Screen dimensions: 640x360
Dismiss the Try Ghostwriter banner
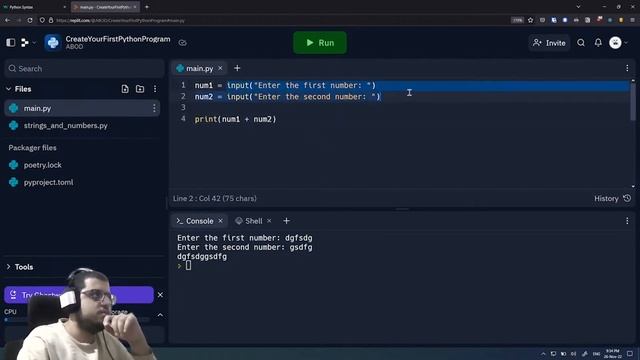click(x=160, y=295)
